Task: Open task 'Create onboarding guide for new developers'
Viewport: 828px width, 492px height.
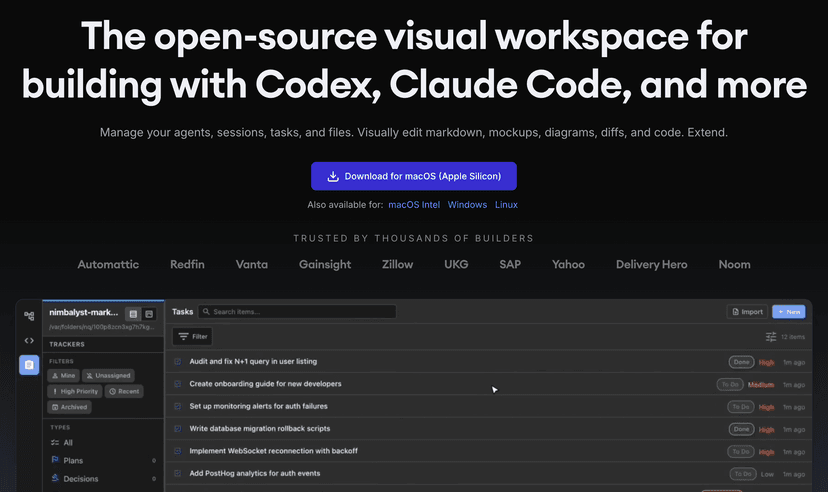Action: [266, 384]
